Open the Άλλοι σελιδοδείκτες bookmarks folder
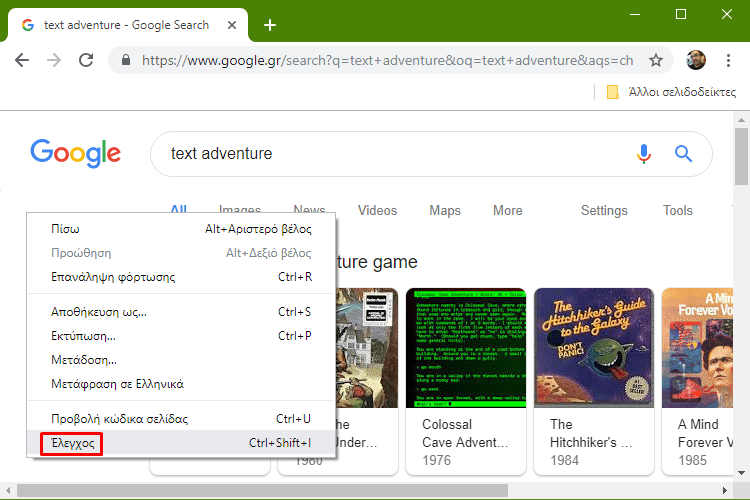This screenshot has height=500, width=750. click(671, 92)
